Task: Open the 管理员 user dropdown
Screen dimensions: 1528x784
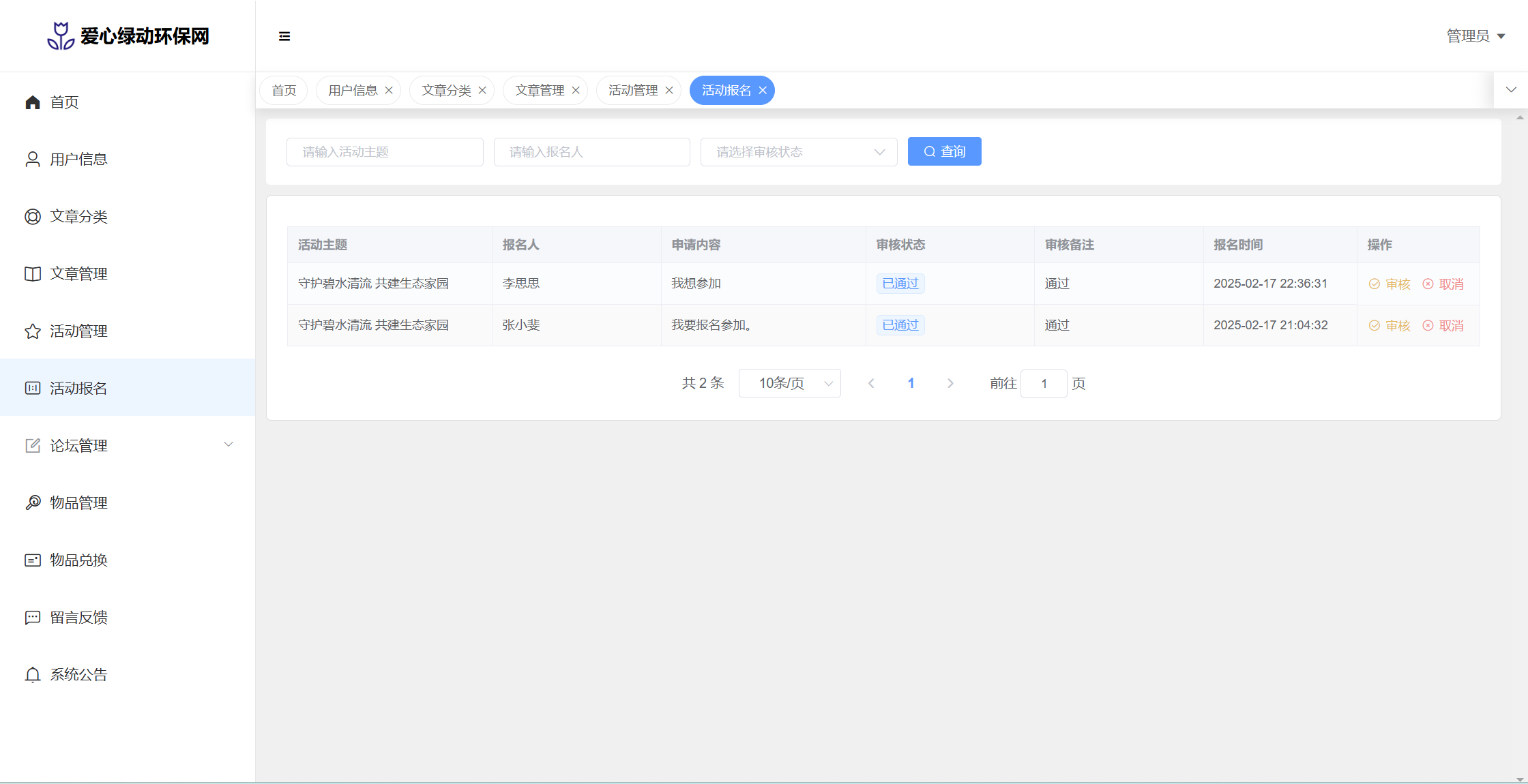Action: [x=1475, y=36]
